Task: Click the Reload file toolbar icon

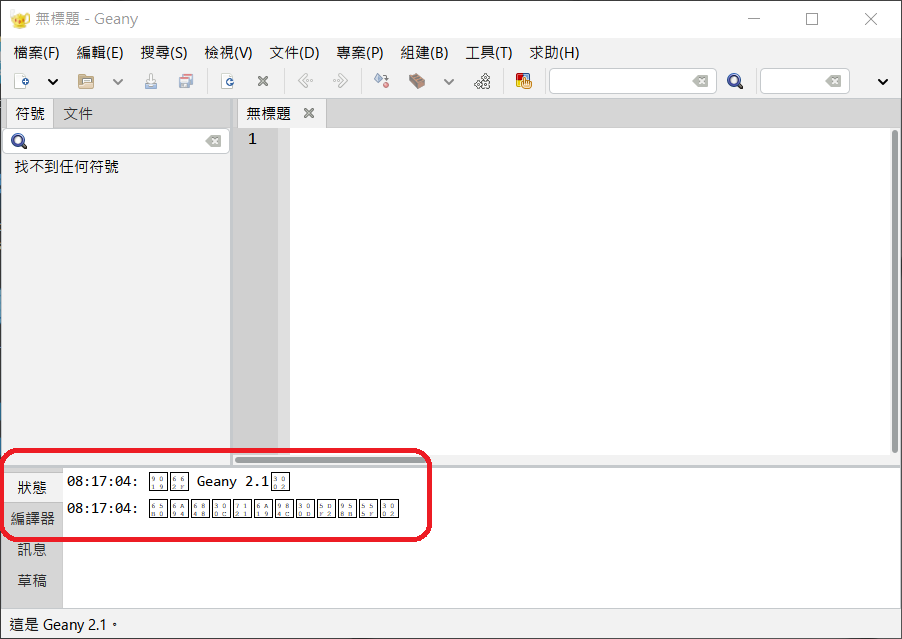Action: point(228,82)
